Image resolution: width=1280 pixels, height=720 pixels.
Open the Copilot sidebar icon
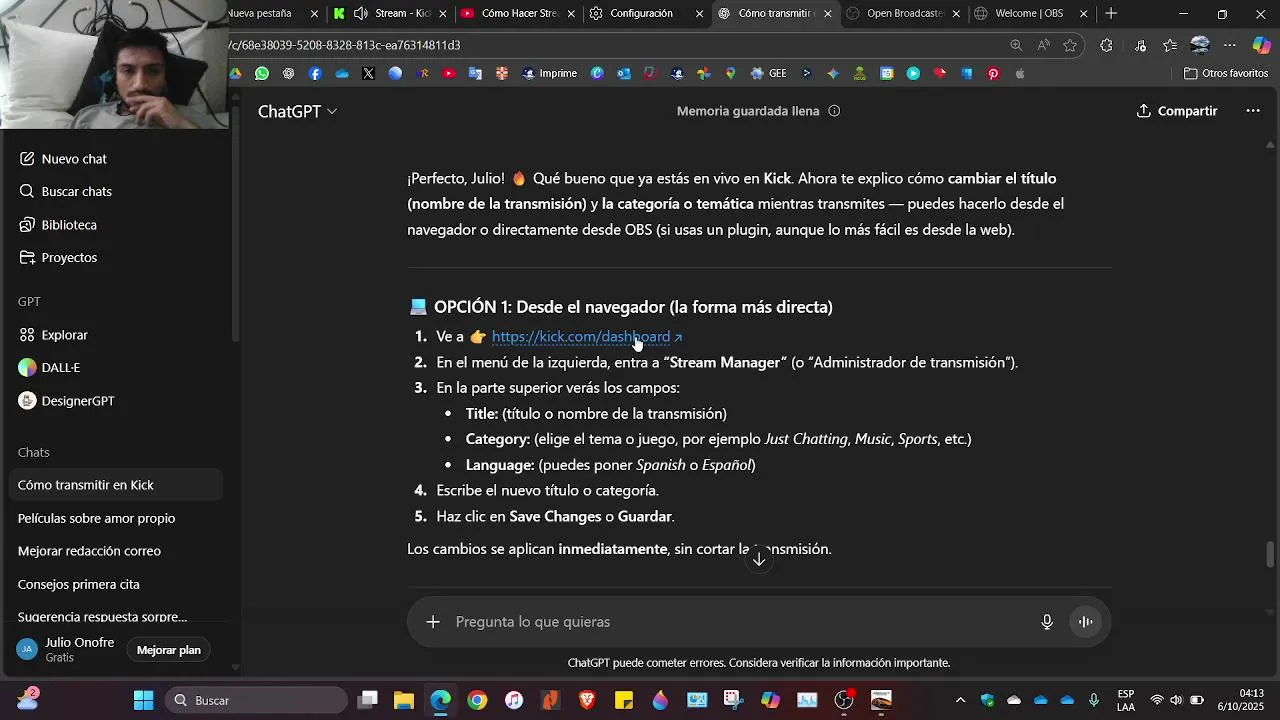pyautogui.click(x=1262, y=45)
